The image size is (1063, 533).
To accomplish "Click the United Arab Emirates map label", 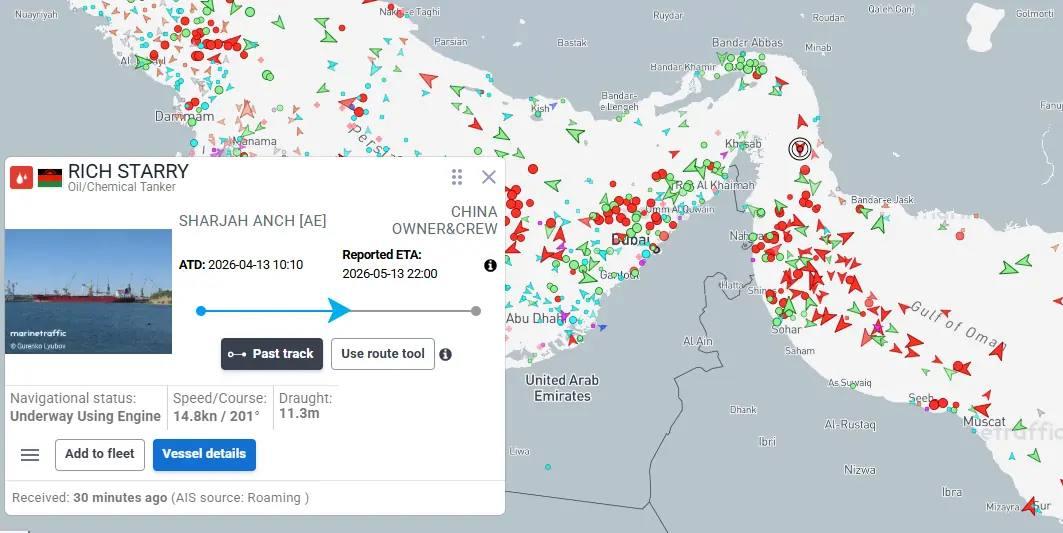I will [x=562, y=388].
